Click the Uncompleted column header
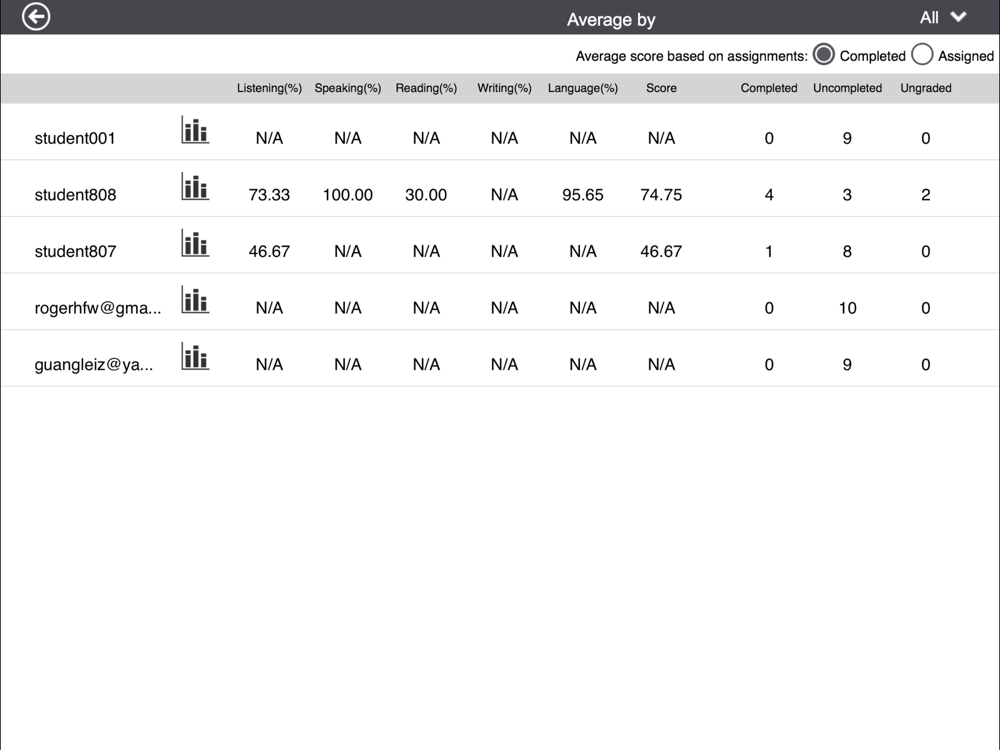The image size is (1000, 750). click(847, 88)
